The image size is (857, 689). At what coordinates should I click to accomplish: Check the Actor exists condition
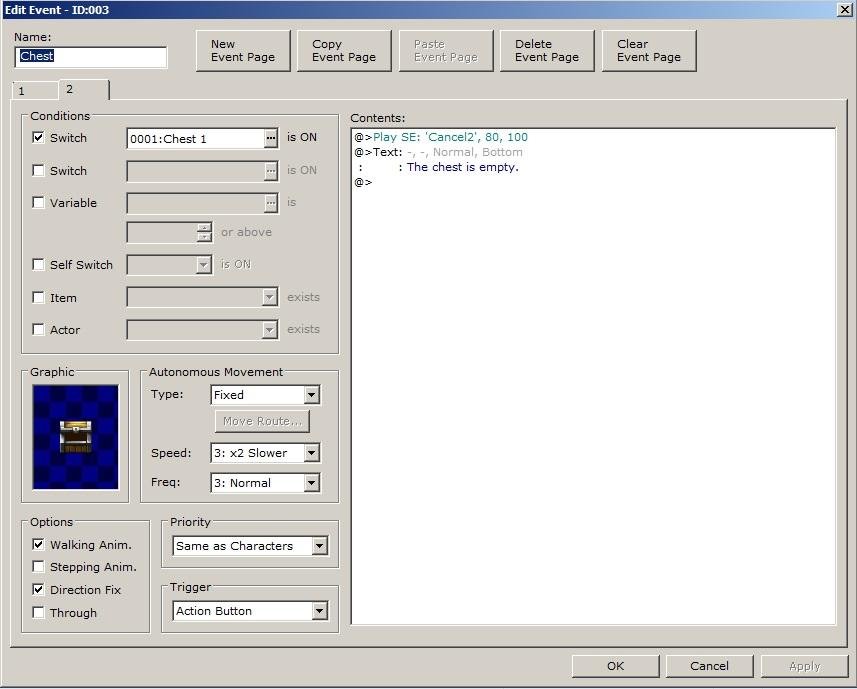[38, 329]
